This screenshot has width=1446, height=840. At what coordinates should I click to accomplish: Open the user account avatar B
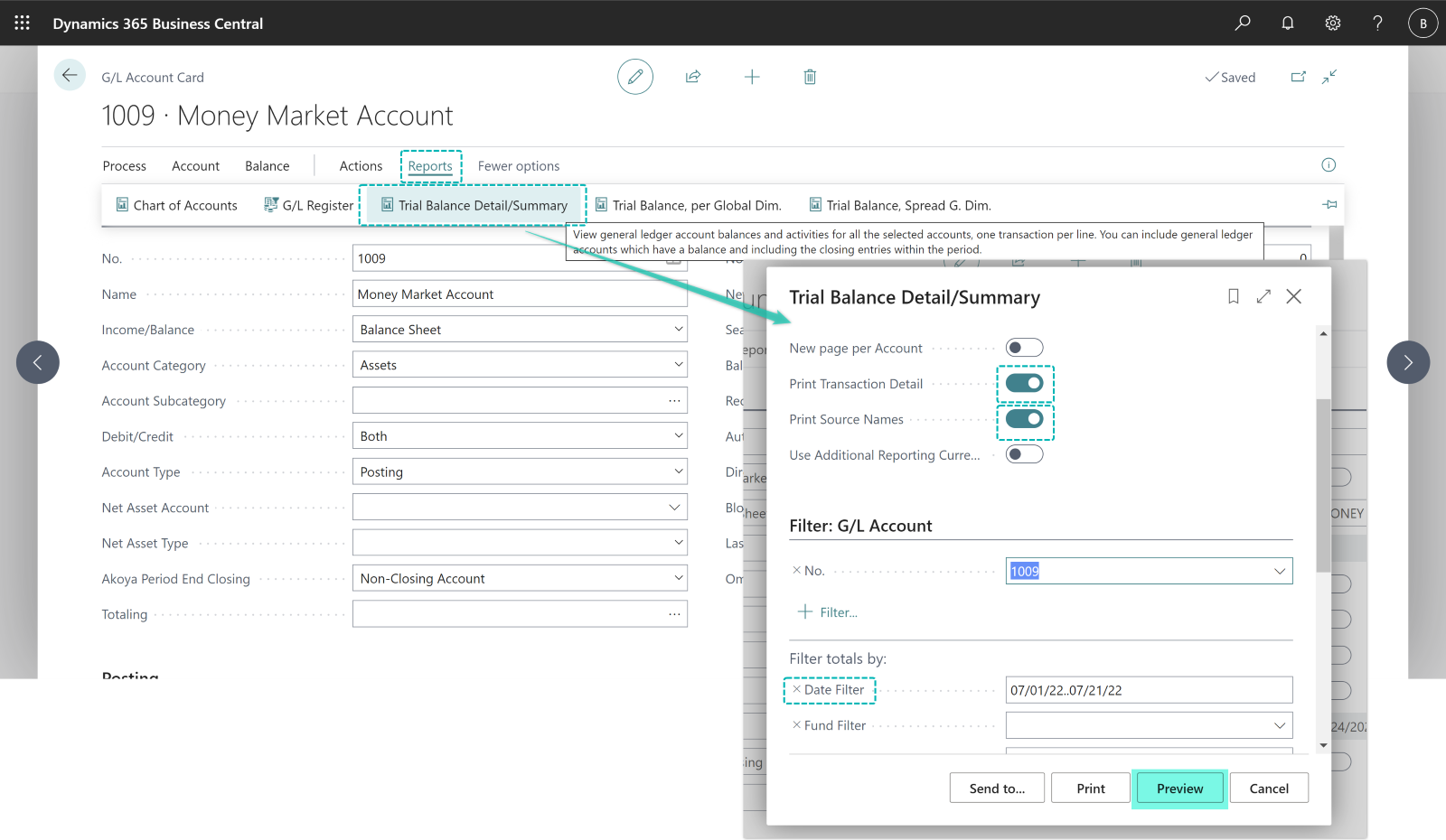coord(1423,23)
